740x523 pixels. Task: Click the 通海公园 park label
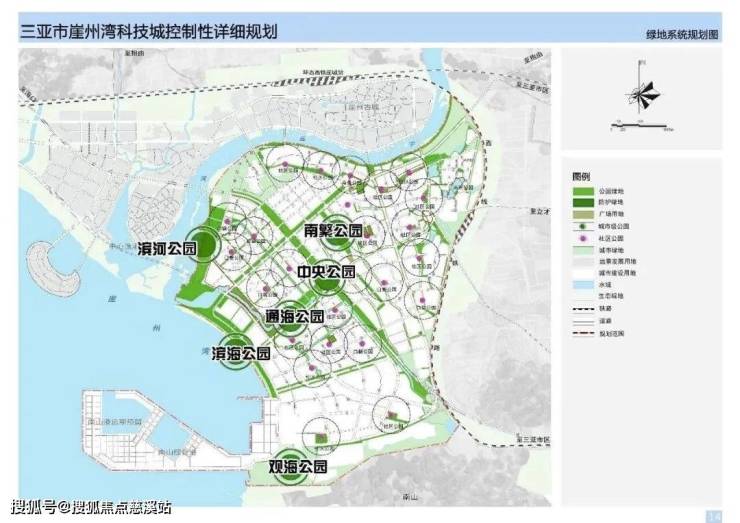click(x=294, y=316)
